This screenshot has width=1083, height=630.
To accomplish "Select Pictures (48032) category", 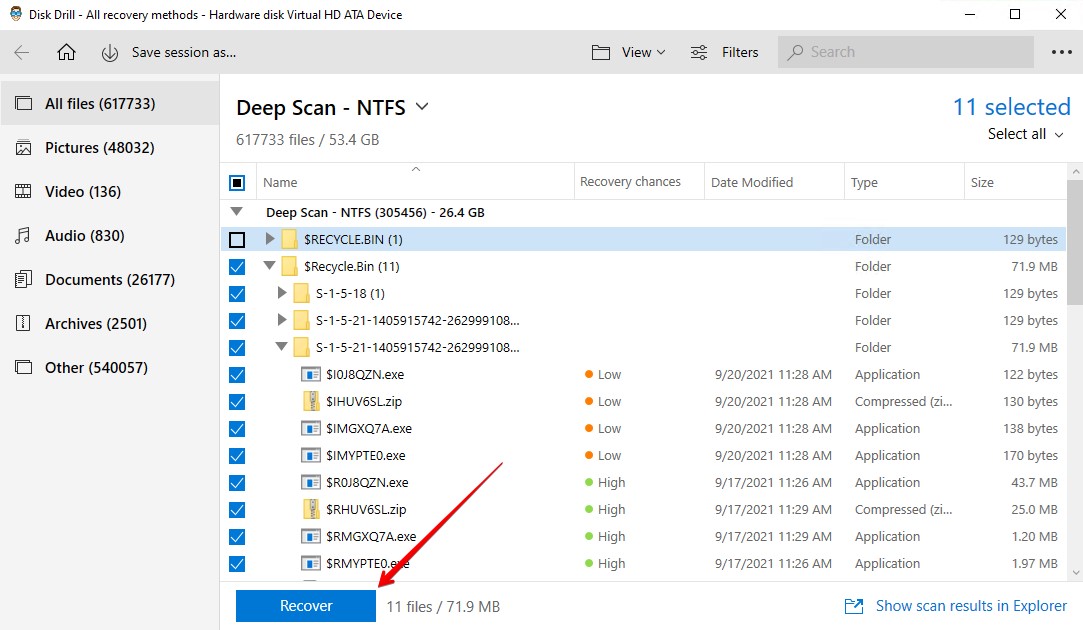I will (x=110, y=148).
